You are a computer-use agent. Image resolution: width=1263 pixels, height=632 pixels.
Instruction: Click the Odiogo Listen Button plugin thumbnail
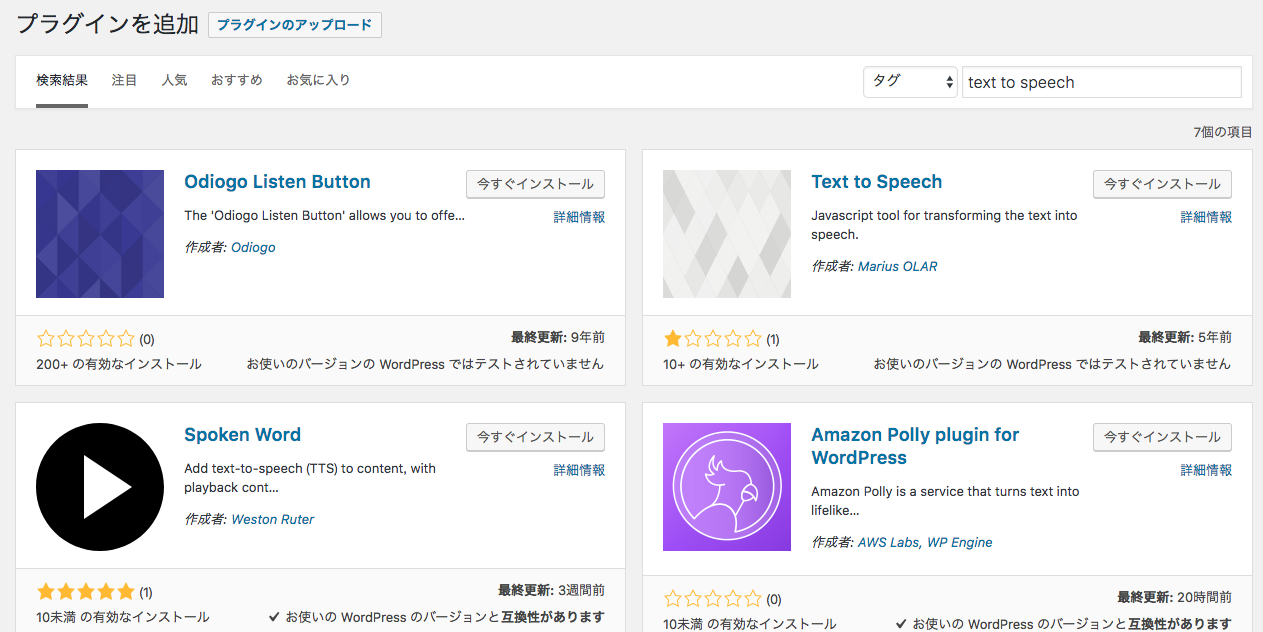pos(100,234)
